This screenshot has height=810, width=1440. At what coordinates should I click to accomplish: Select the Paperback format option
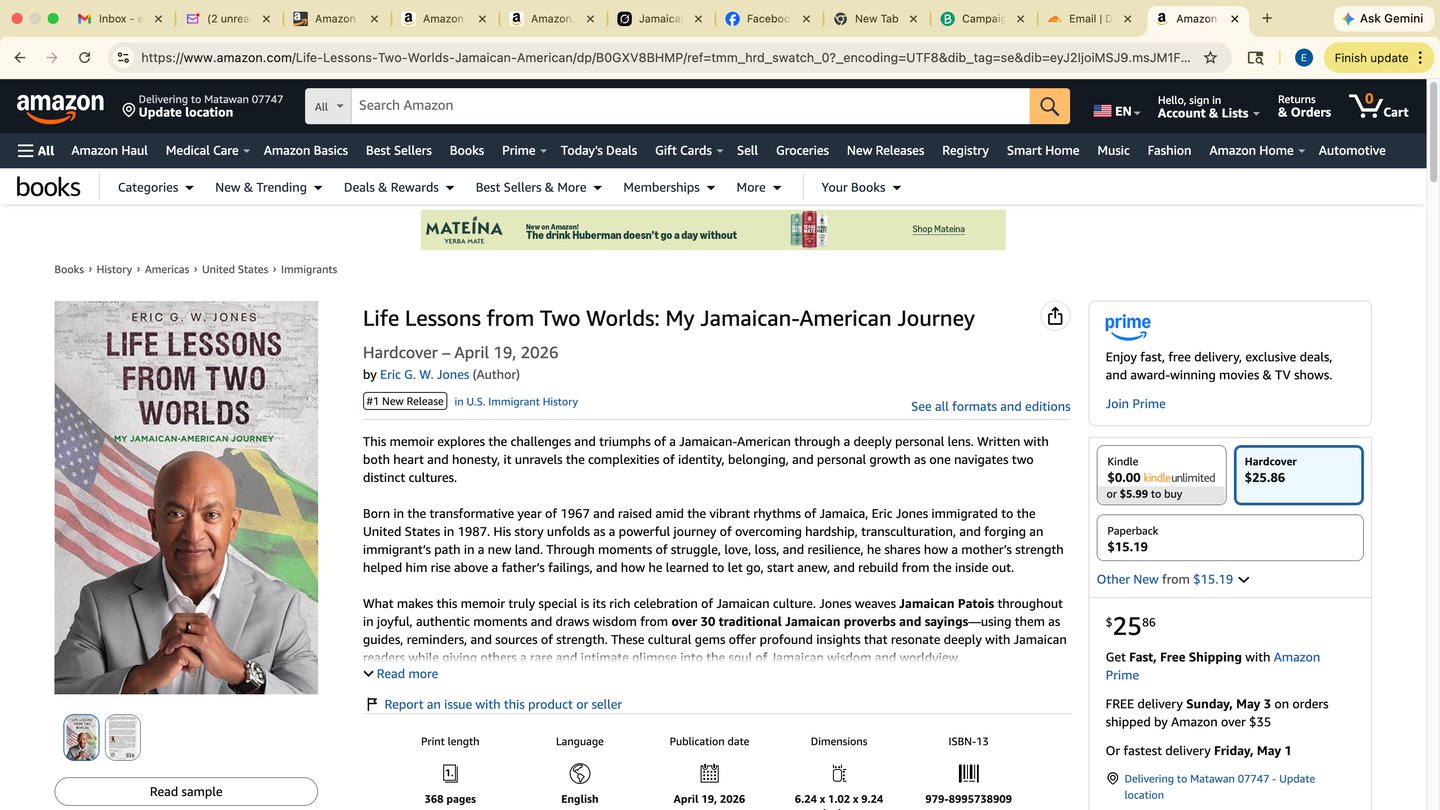[x=1230, y=538]
